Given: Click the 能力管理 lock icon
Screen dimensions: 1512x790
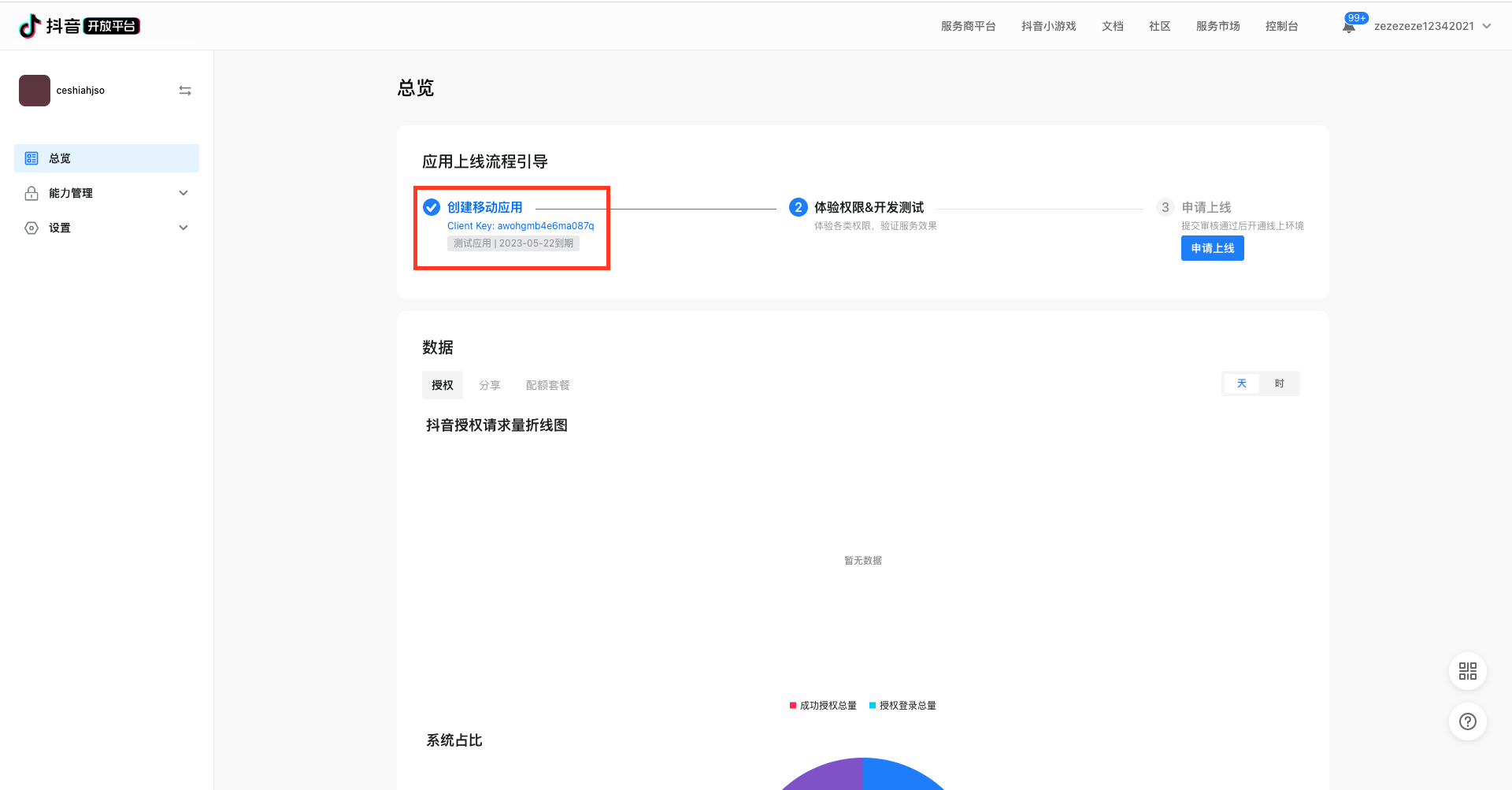Looking at the screenshot, I should (x=31, y=193).
